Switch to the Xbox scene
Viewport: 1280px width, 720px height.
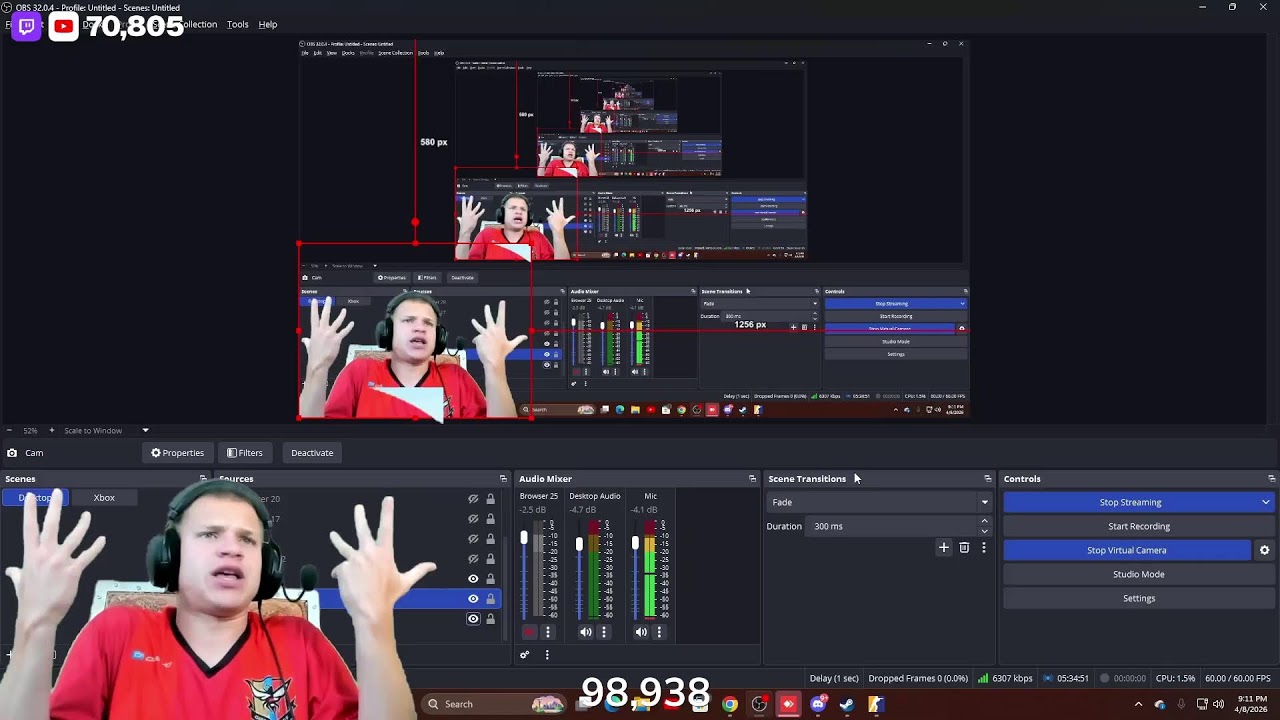[104, 497]
